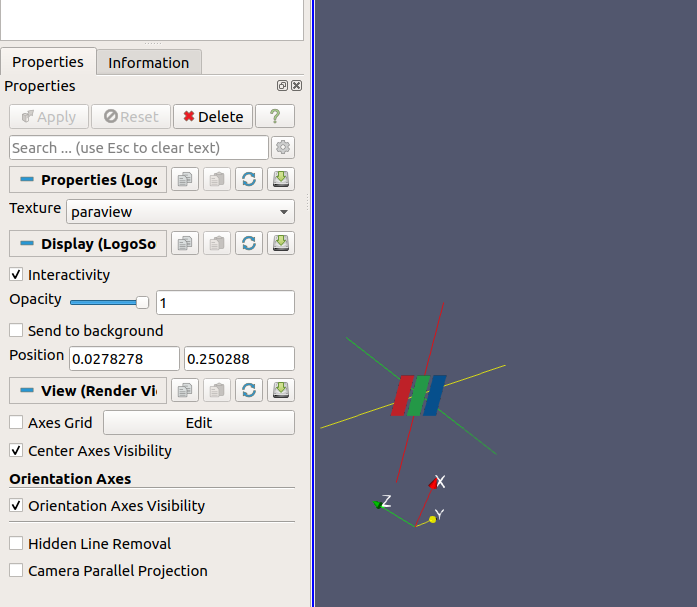This screenshot has width=697, height=607.
Task: Copy View section settings icon
Action: click(185, 390)
